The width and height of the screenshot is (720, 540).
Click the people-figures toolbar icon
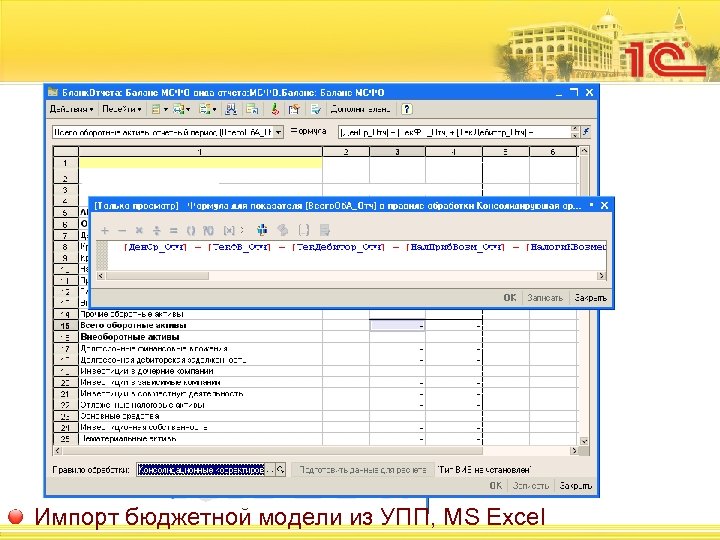(231, 109)
